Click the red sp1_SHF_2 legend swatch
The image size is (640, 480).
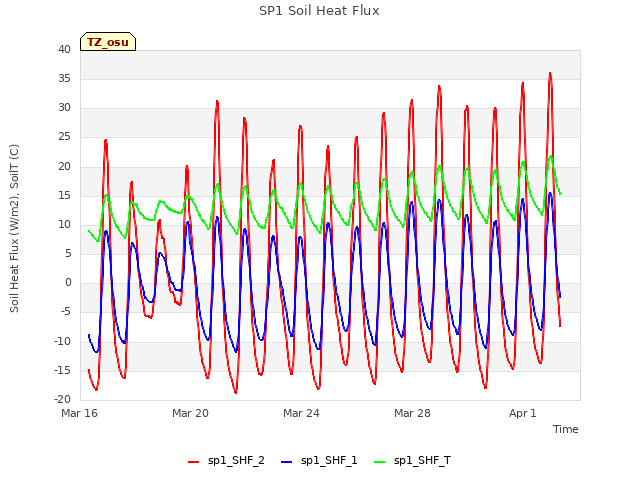click(193, 462)
